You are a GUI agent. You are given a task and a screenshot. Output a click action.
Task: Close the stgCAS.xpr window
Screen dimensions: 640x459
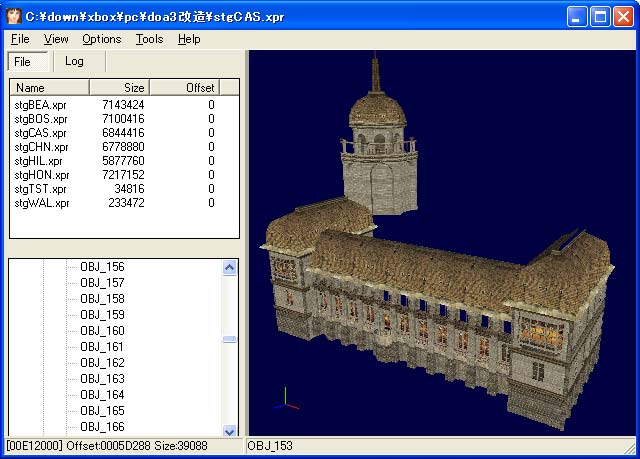[x=623, y=17]
